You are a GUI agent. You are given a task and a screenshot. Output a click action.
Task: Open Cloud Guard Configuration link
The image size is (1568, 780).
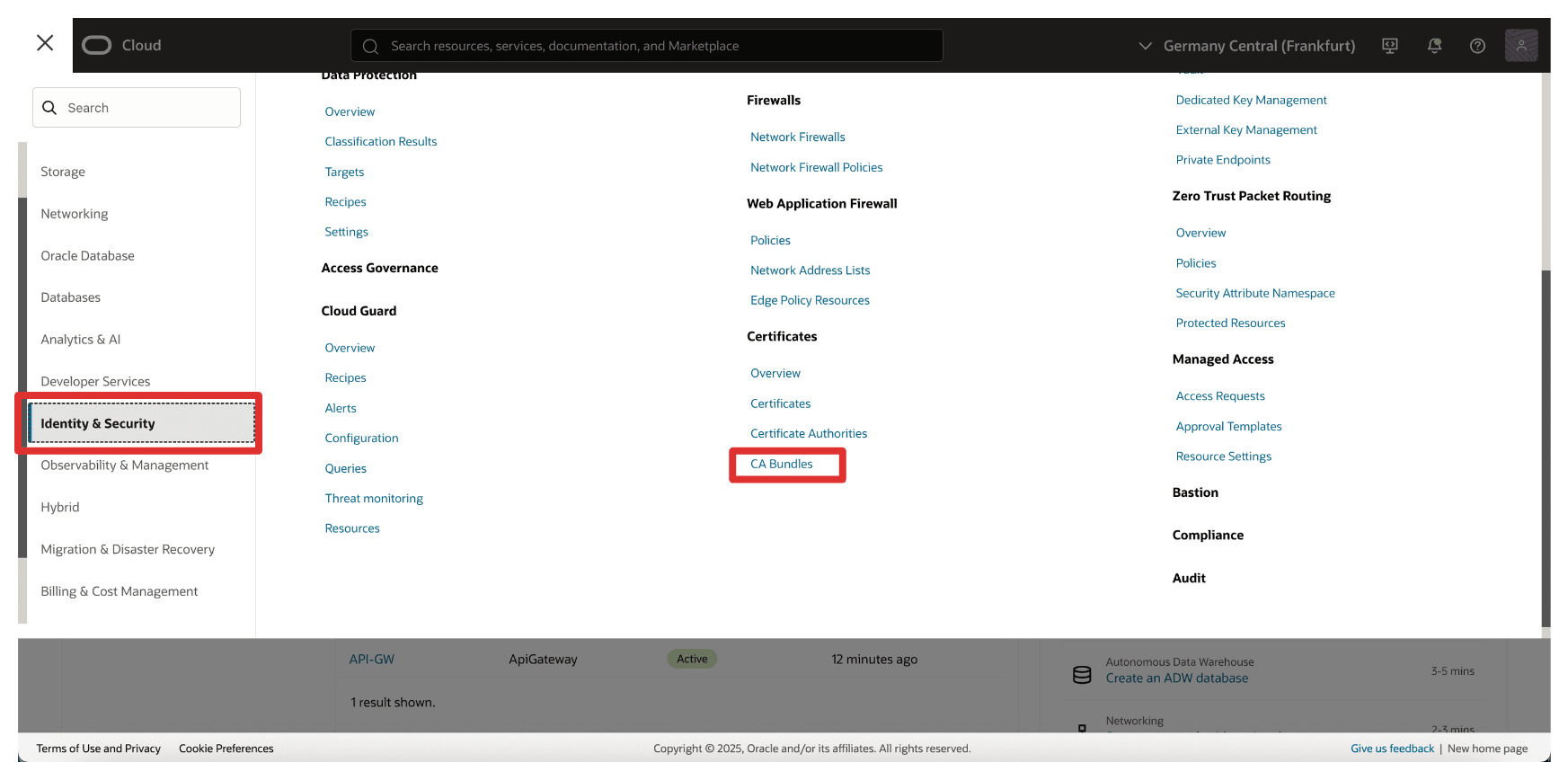tap(362, 439)
